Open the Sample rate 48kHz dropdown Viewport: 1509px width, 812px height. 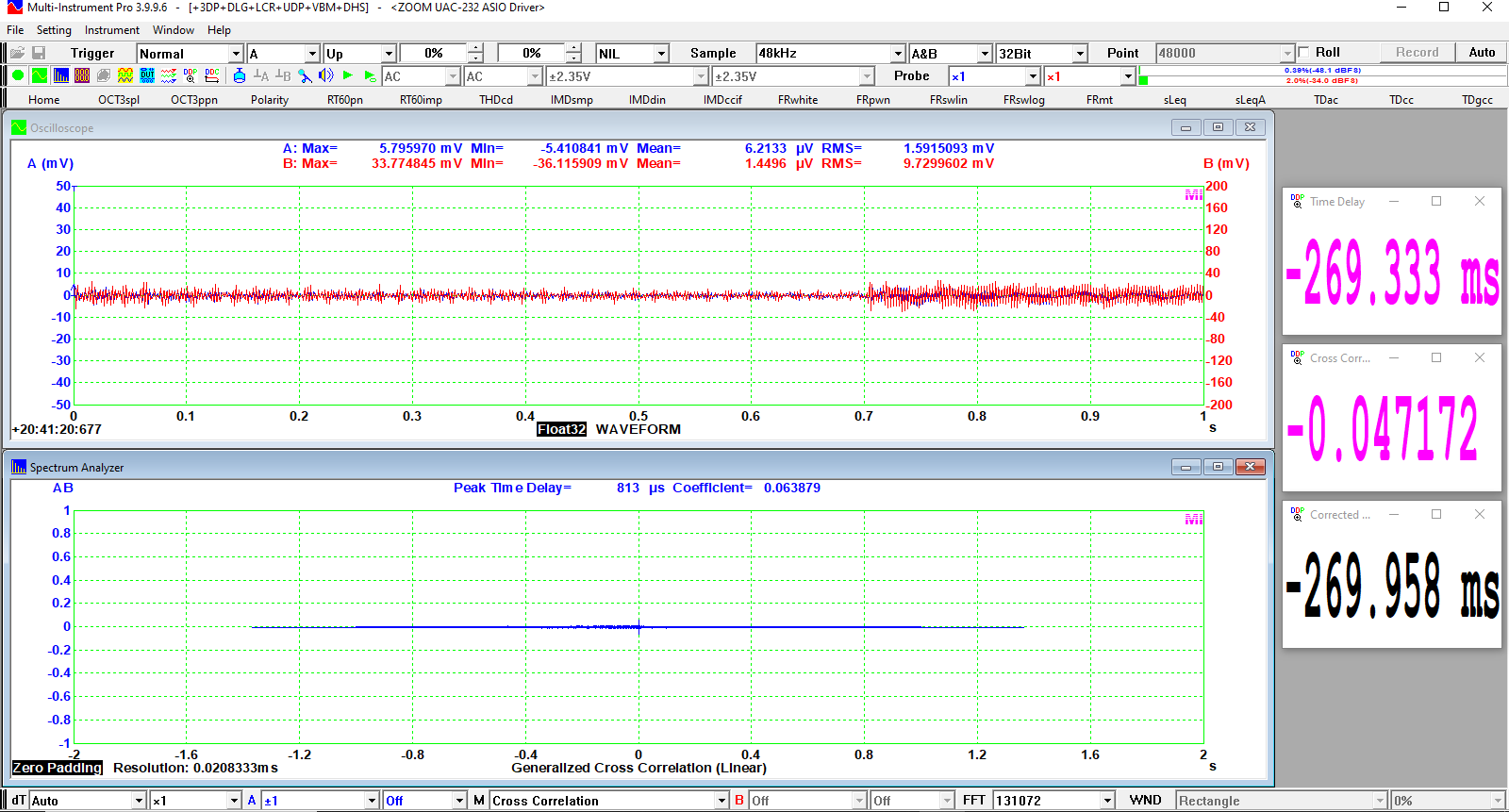click(x=897, y=54)
